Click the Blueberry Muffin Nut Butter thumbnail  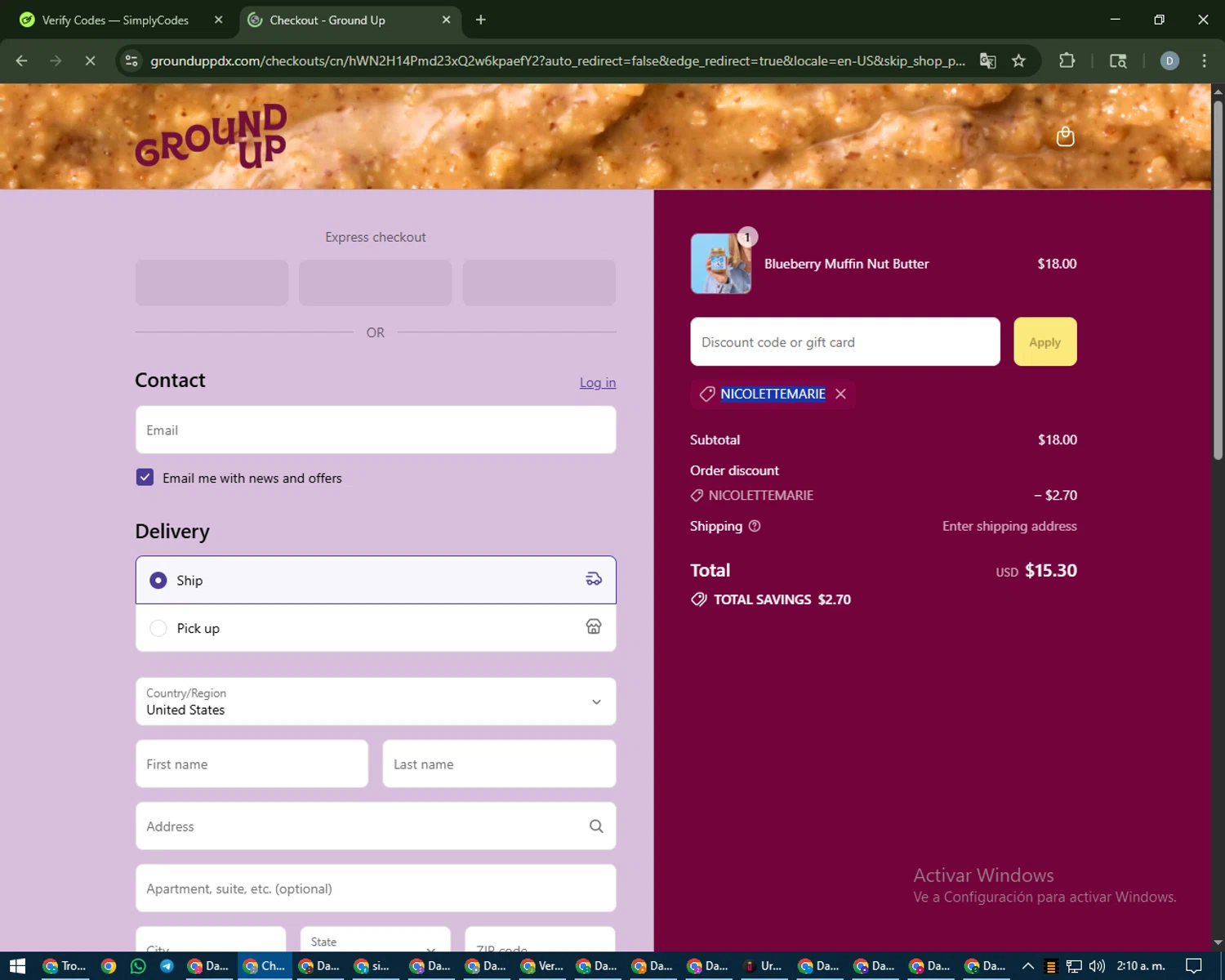(x=721, y=263)
